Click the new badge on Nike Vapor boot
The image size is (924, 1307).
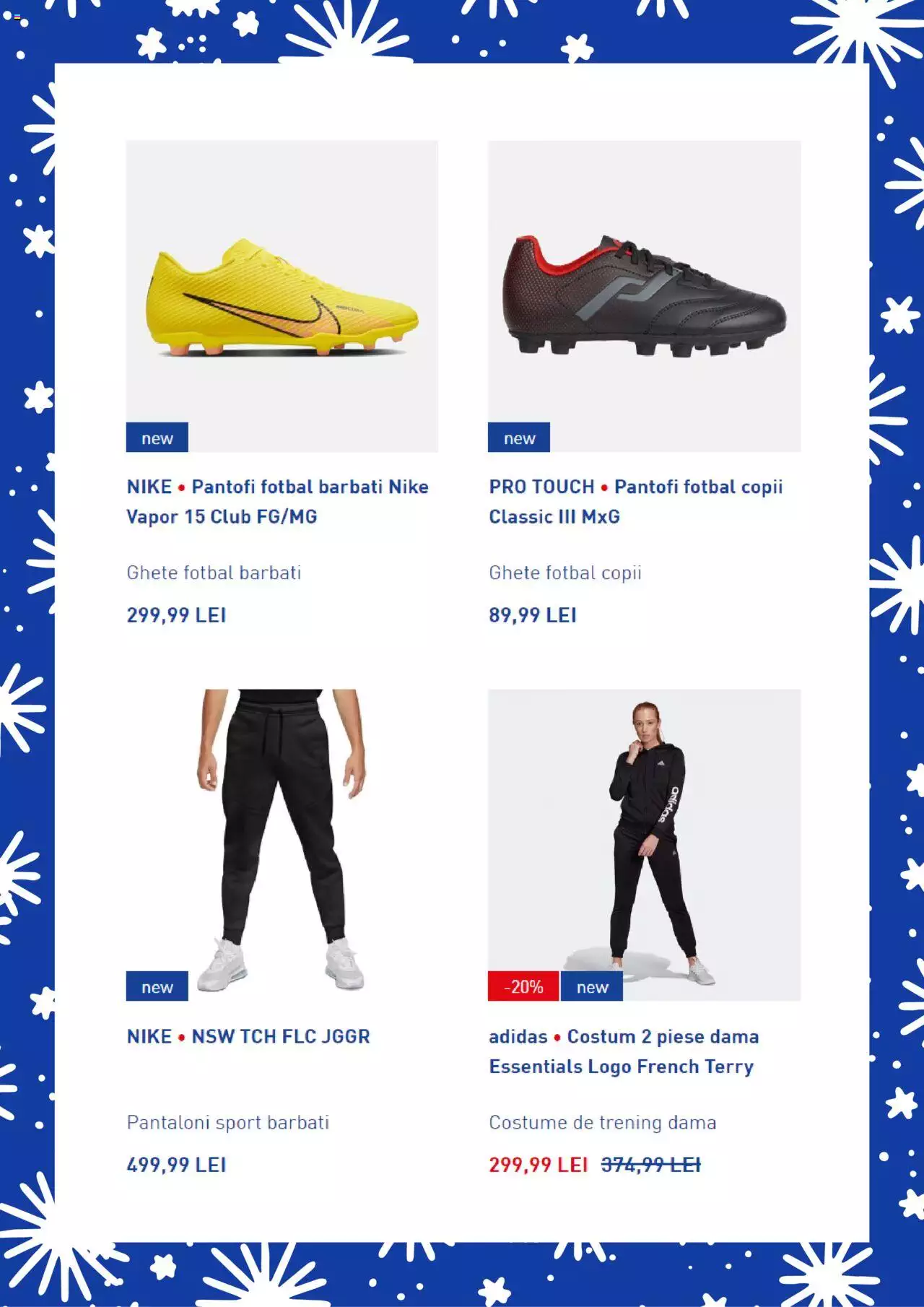point(157,438)
